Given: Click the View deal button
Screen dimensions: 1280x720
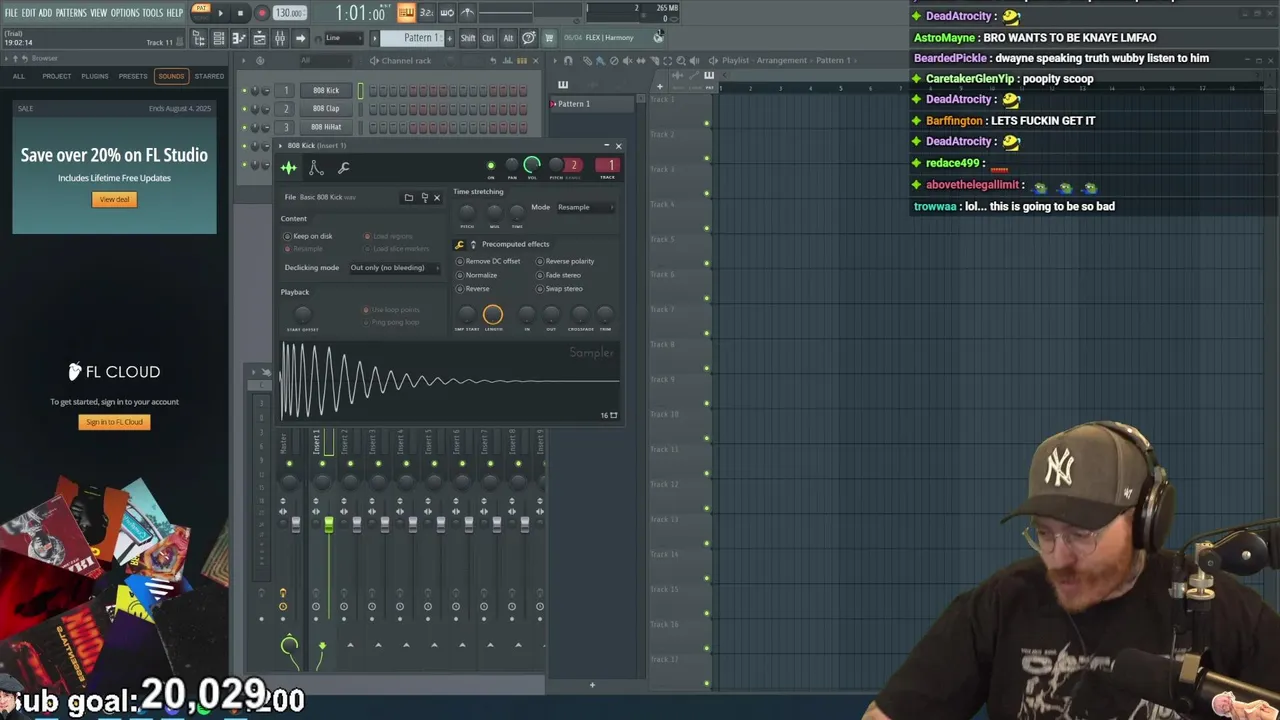Looking at the screenshot, I should (114, 199).
